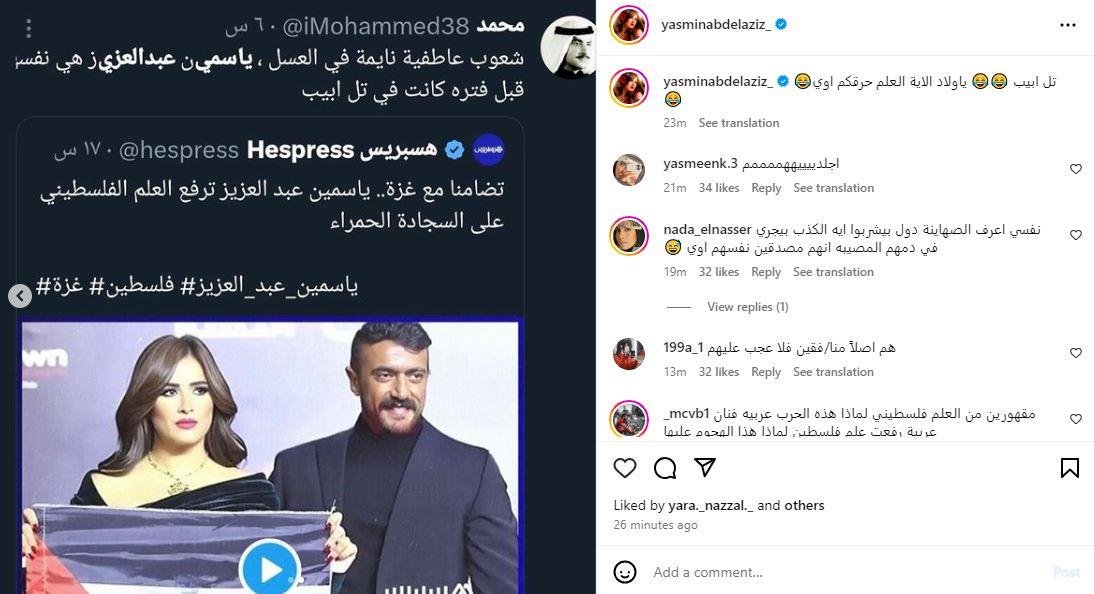The height and width of the screenshot is (594, 1094).
Task: Like yasmeenk.3's comment
Action: coord(1076,169)
